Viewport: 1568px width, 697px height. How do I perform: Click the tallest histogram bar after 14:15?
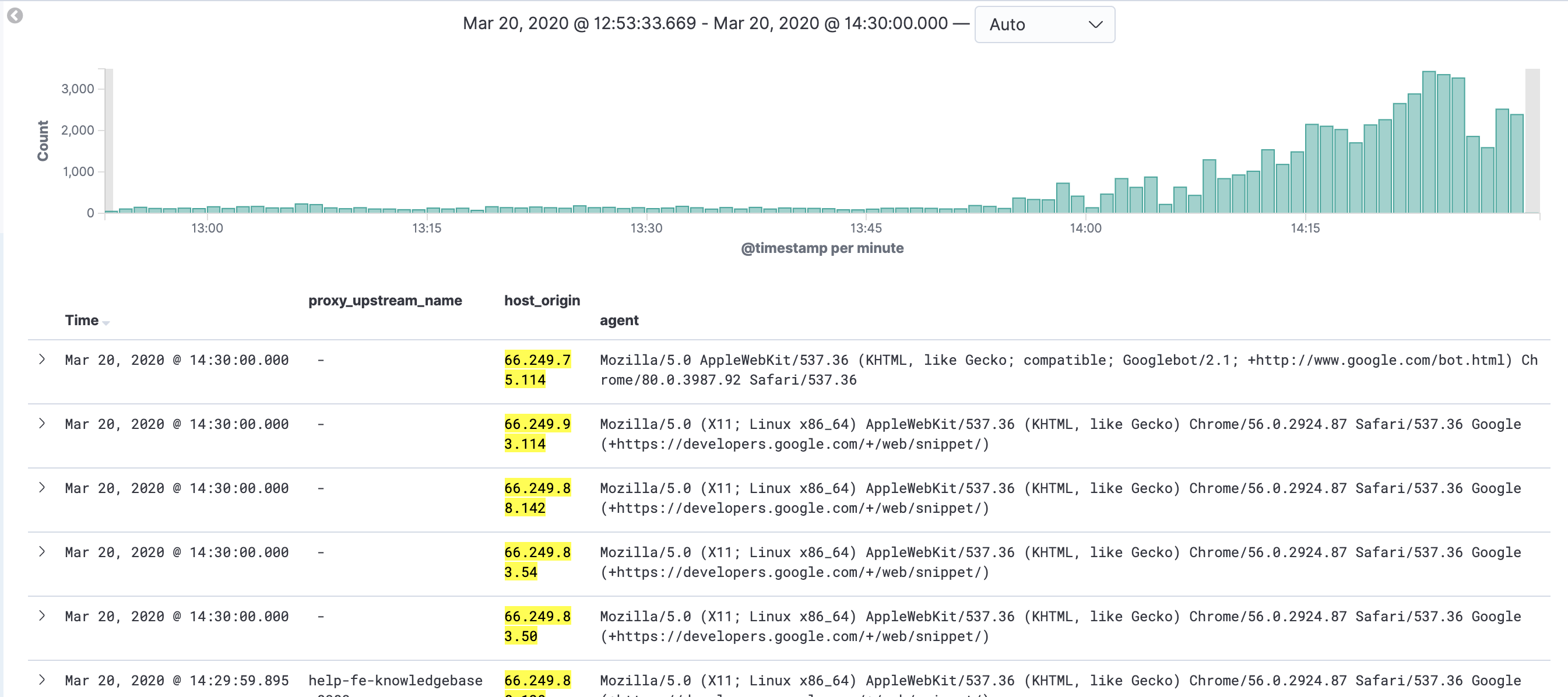[1429, 142]
